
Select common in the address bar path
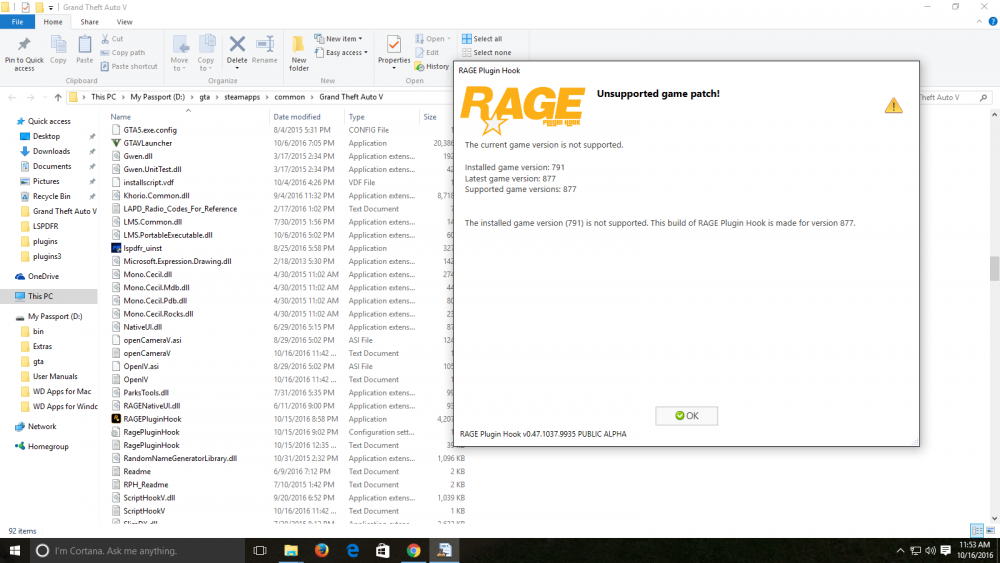coord(290,97)
